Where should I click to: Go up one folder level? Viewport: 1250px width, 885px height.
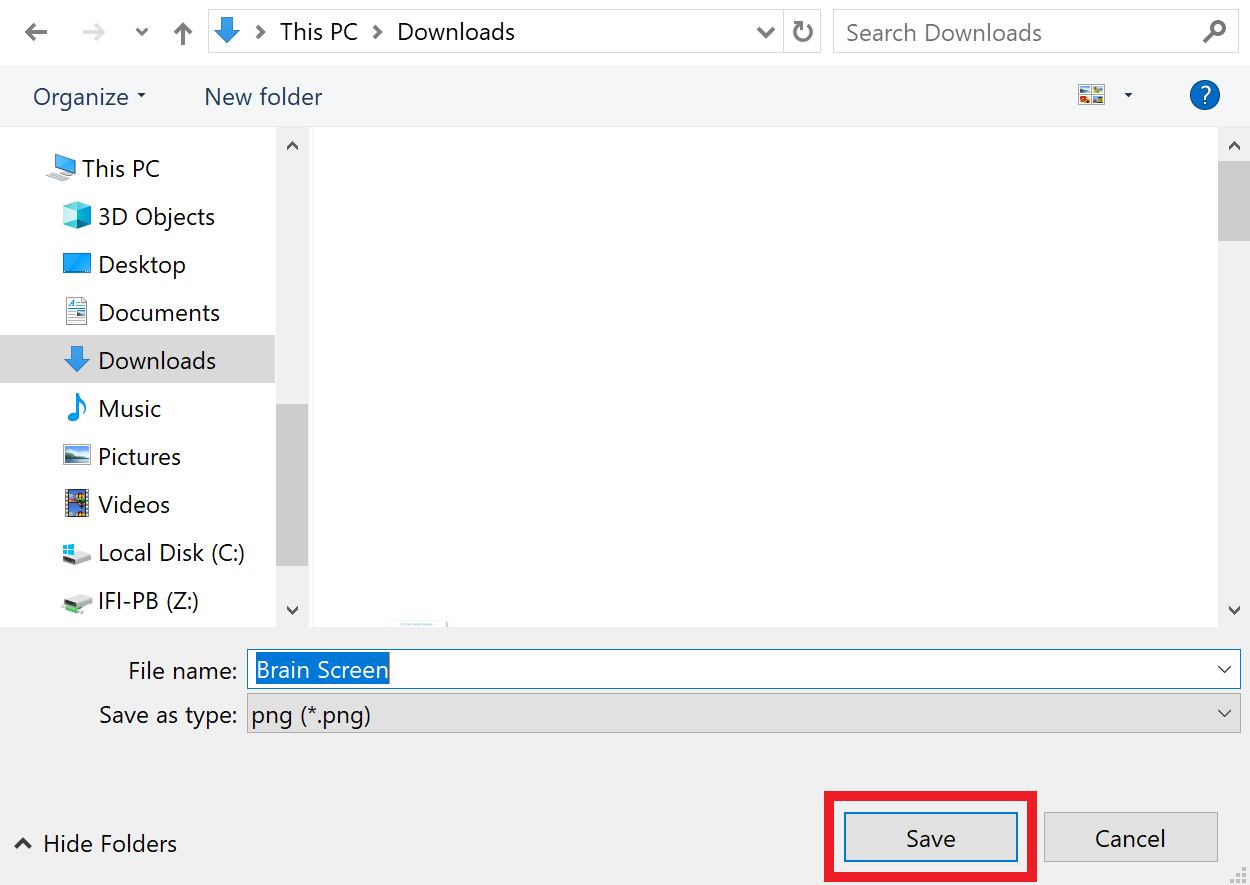point(182,31)
